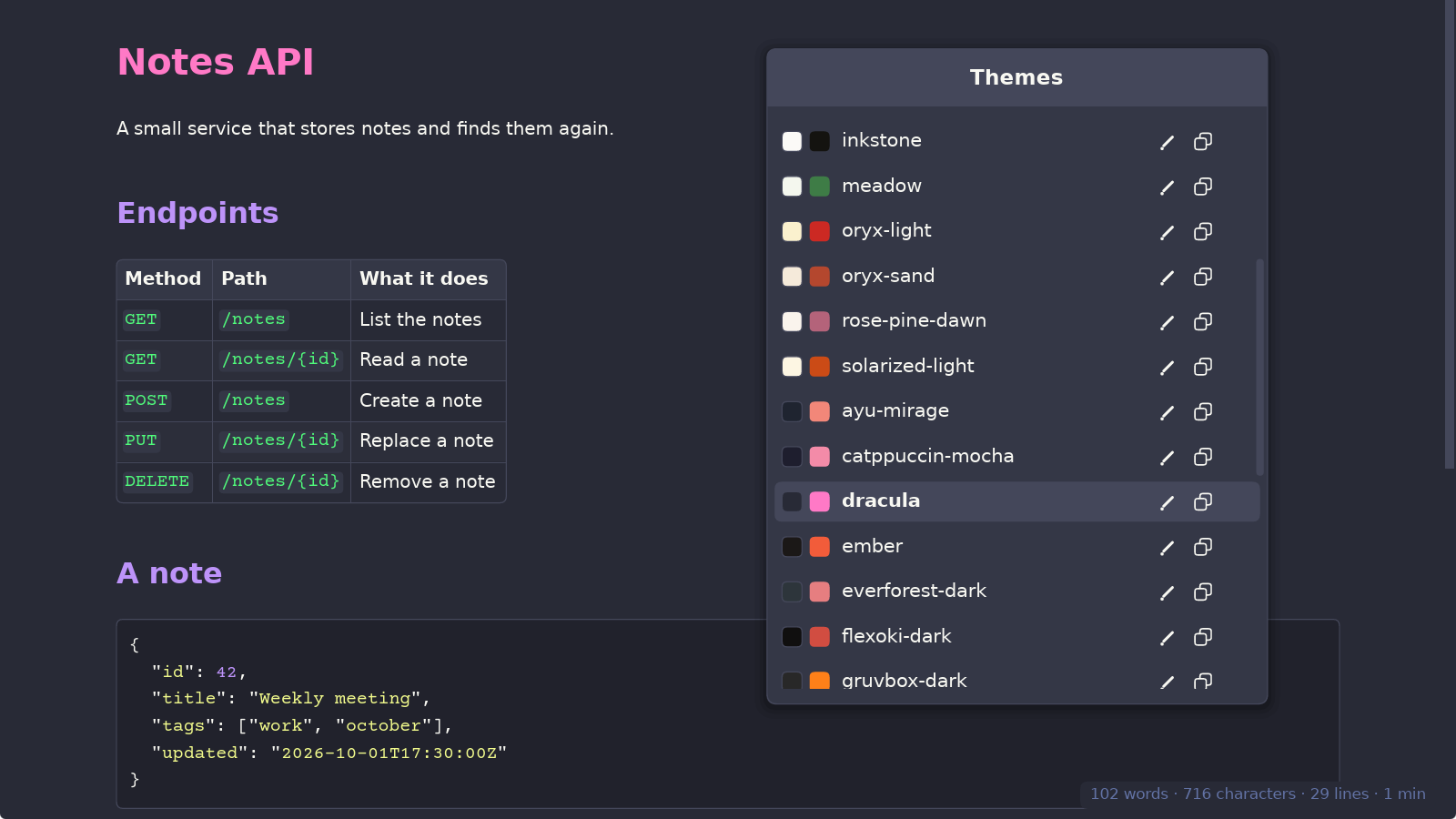Viewport: 1456px width, 819px height.
Task: Select the meadow theme
Action: click(x=1016, y=187)
